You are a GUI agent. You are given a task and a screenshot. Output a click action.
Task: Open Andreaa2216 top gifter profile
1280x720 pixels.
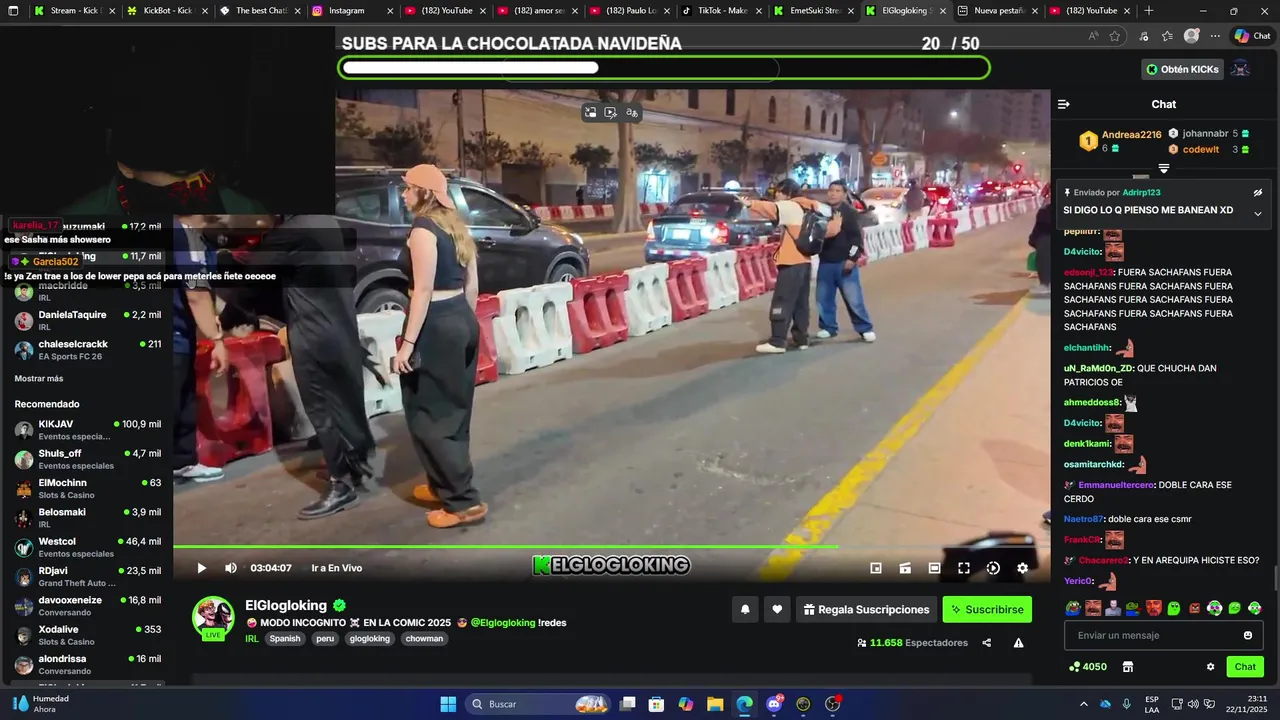(1131, 135)
